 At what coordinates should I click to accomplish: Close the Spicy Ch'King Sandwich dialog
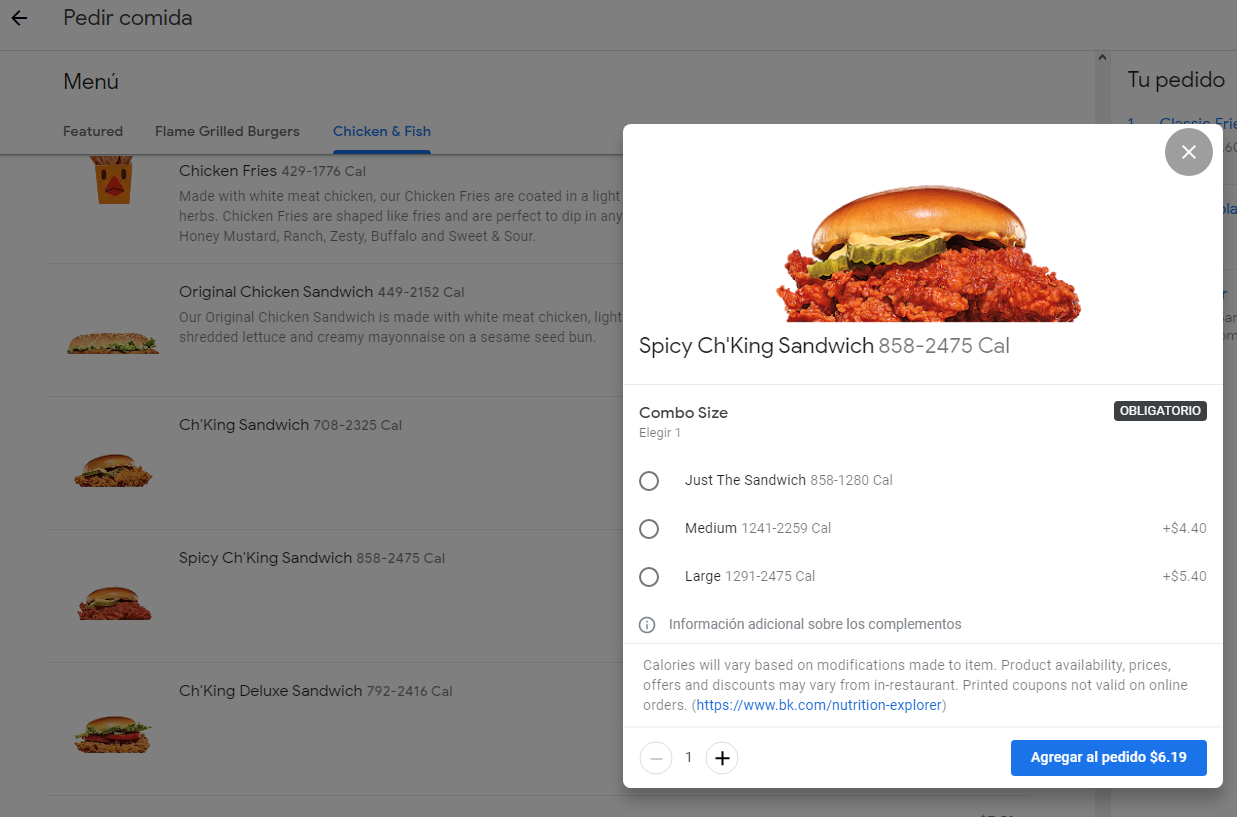(x=1188, y=152)
